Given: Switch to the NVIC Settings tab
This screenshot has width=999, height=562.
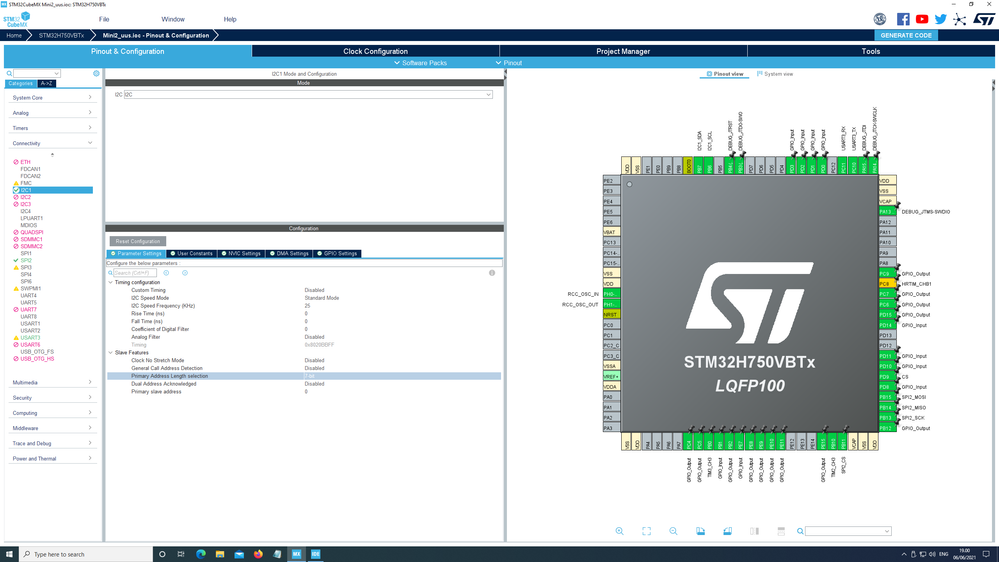Looking at the screenshot, I should click(241, 254).
